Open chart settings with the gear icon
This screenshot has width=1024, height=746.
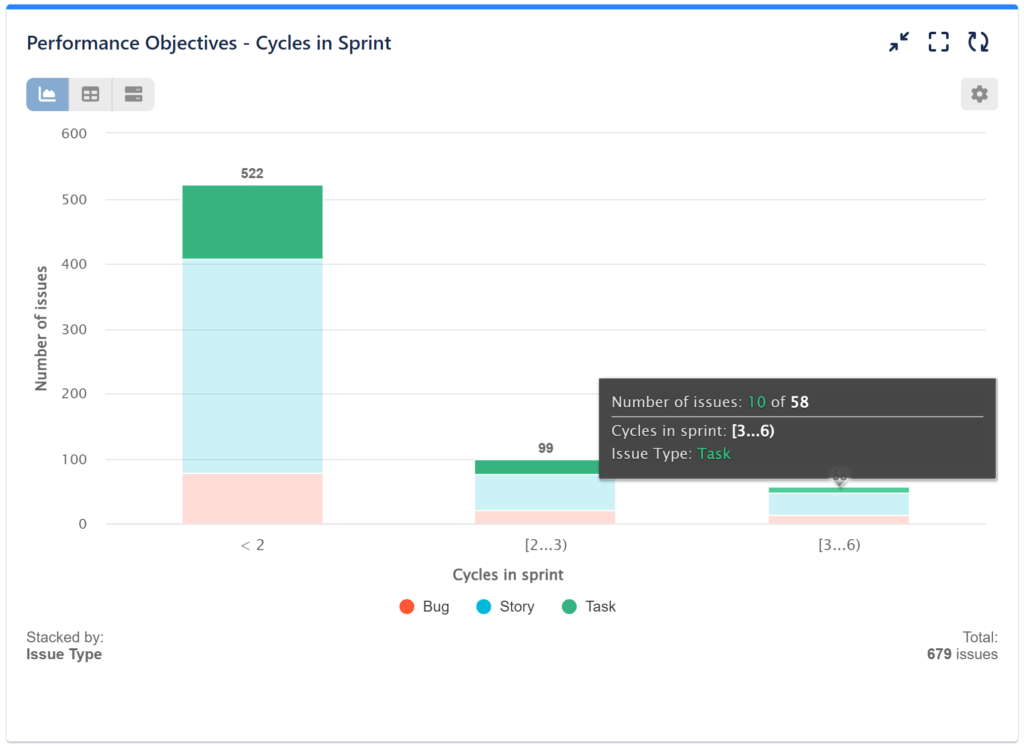click(x=979, y=93)
